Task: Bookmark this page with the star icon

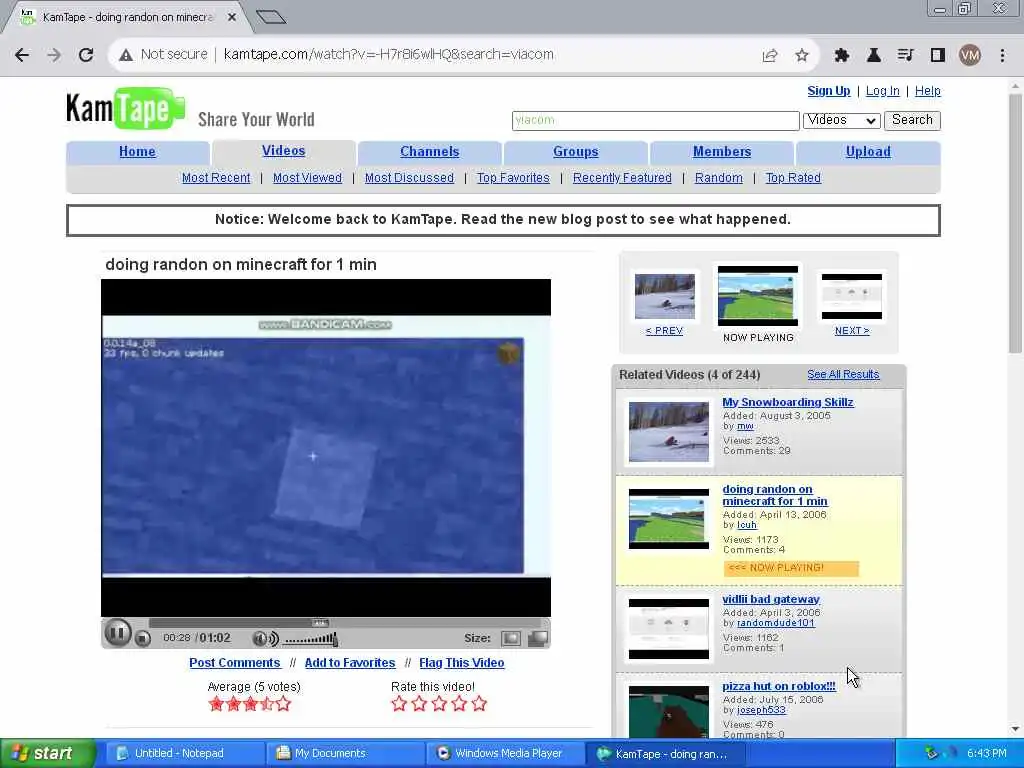Action: [802, 55]
